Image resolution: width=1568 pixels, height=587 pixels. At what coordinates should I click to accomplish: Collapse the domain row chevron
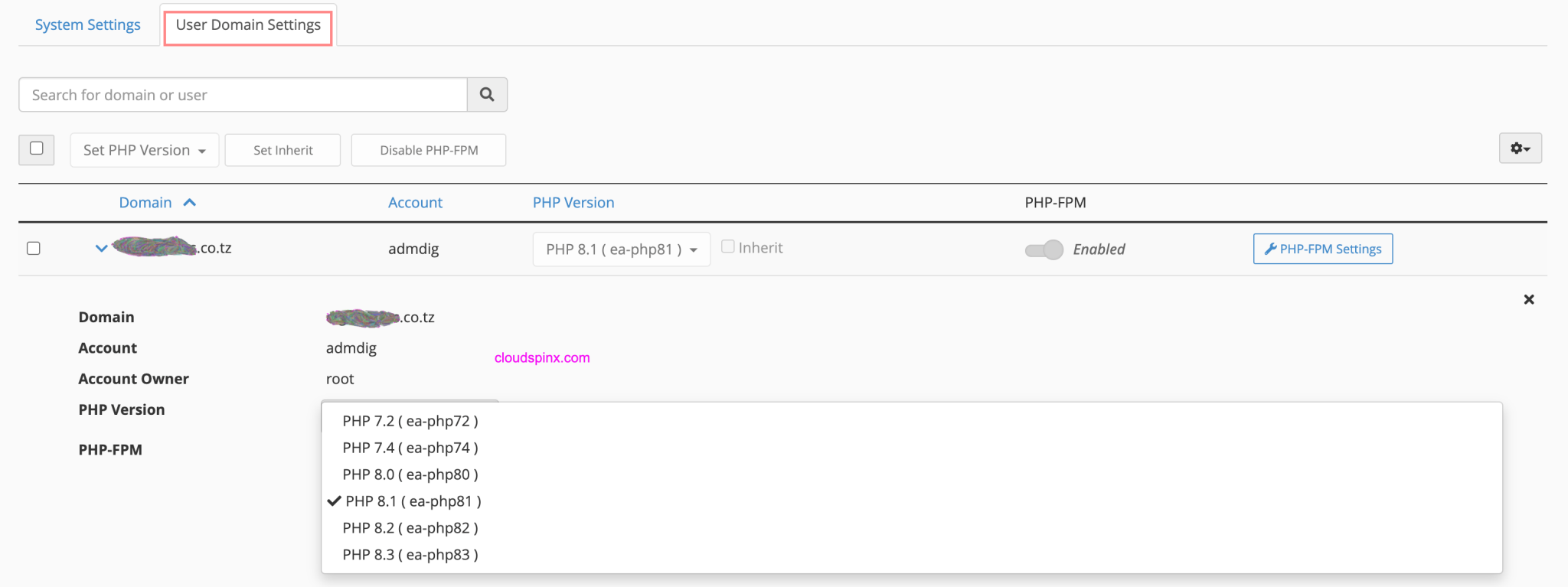101,248
